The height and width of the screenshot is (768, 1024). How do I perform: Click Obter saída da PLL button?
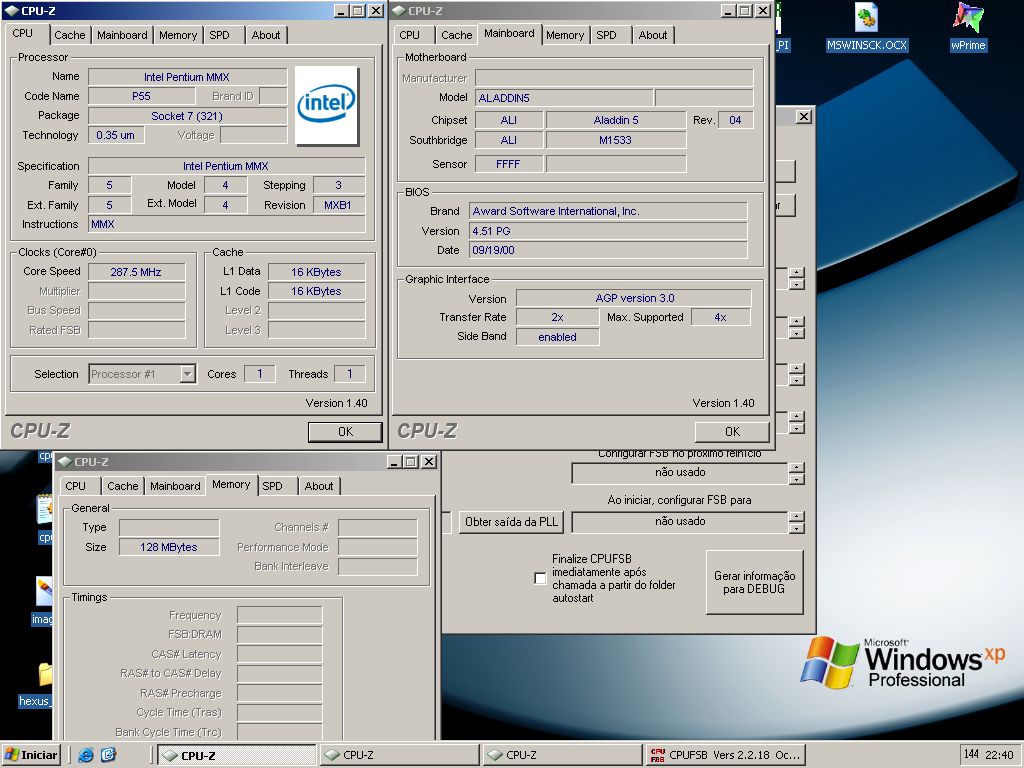click(x=511, y=522)
